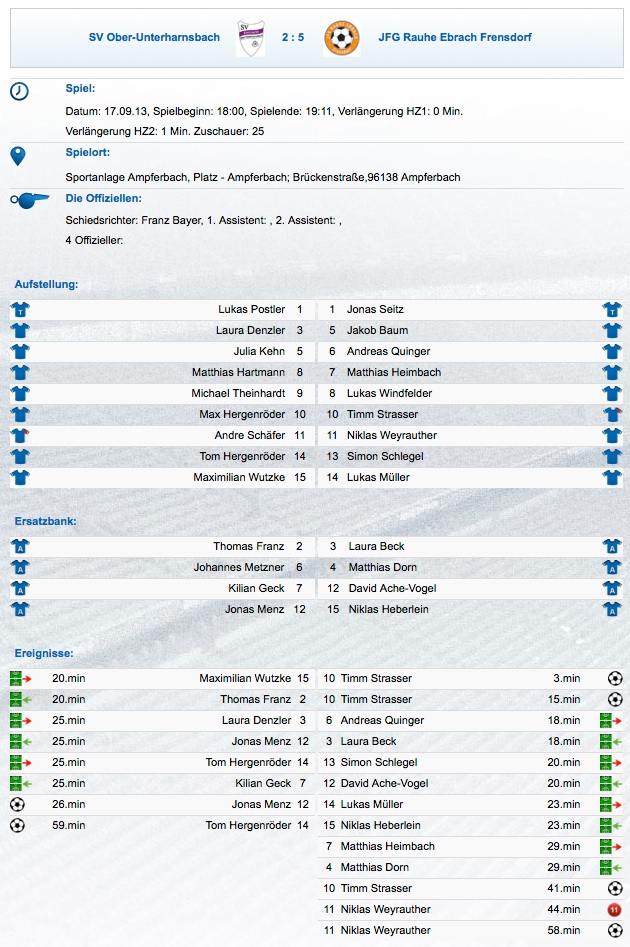Click the red card icon for Niklas Weyrauther
The height and width of the screenshot is (947, 630).
point(614,910)
